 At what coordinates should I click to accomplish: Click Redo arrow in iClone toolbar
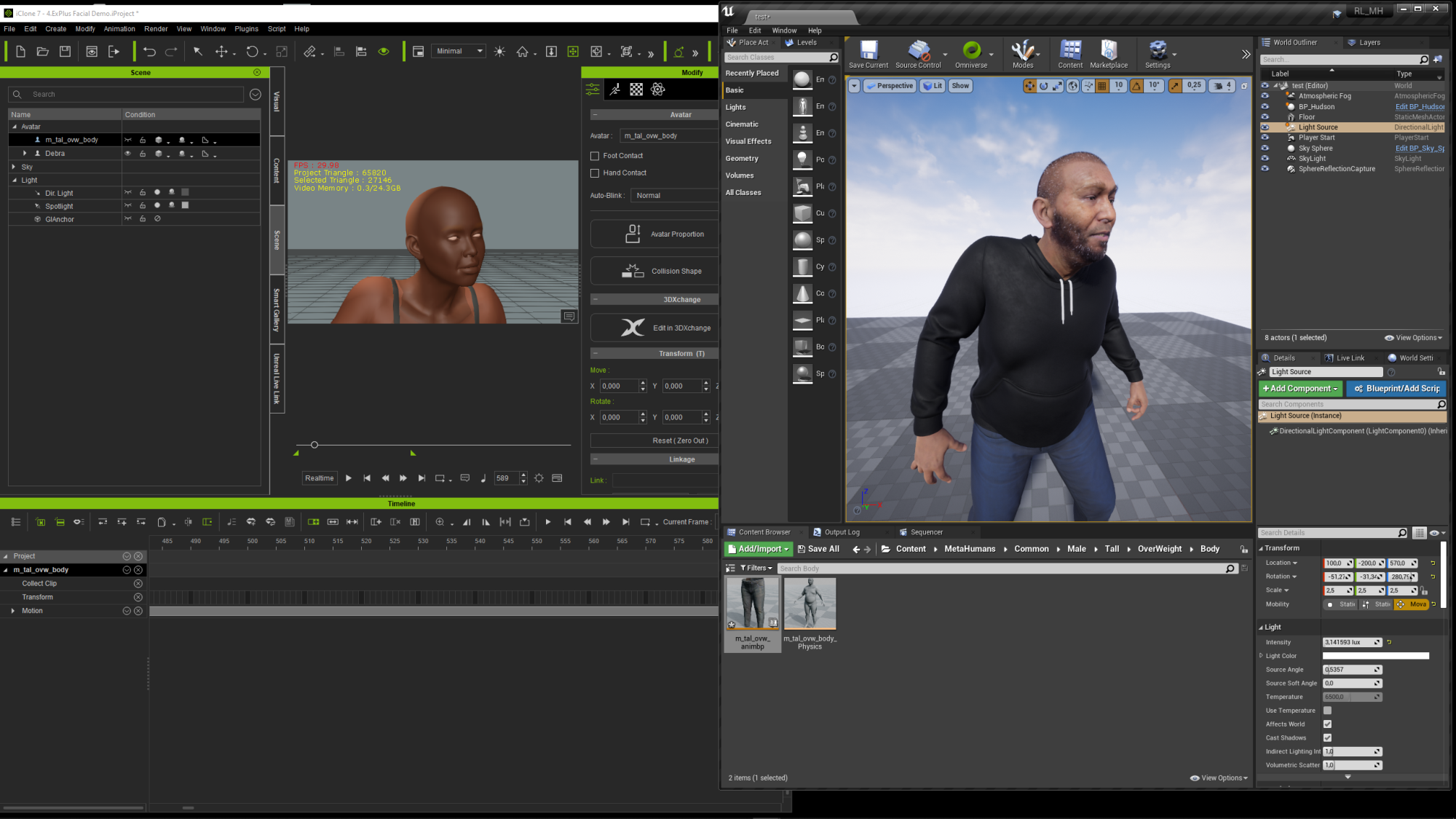[171, 52]
